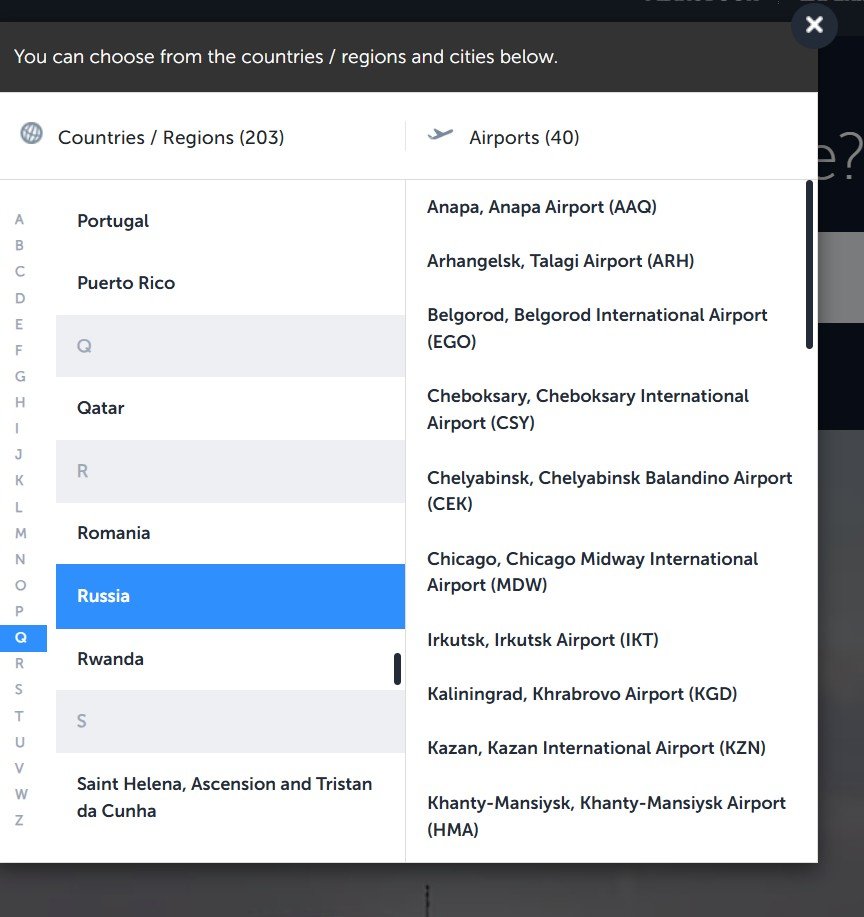Jump to letter F in index
The image size is (864, 917).
click(x=19, y=350)
